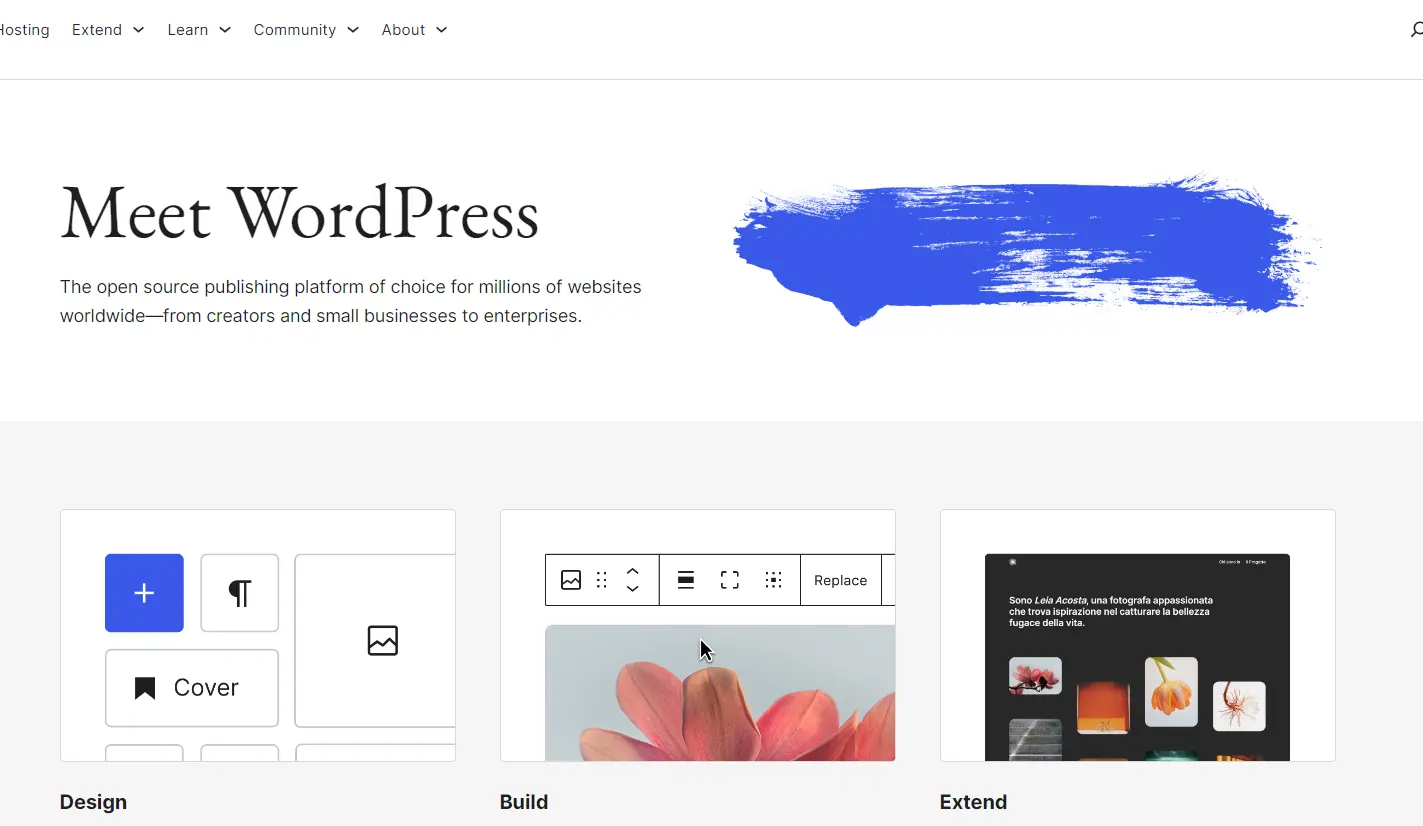
Task: Click the move down chevron
Action: coord(632,588)
